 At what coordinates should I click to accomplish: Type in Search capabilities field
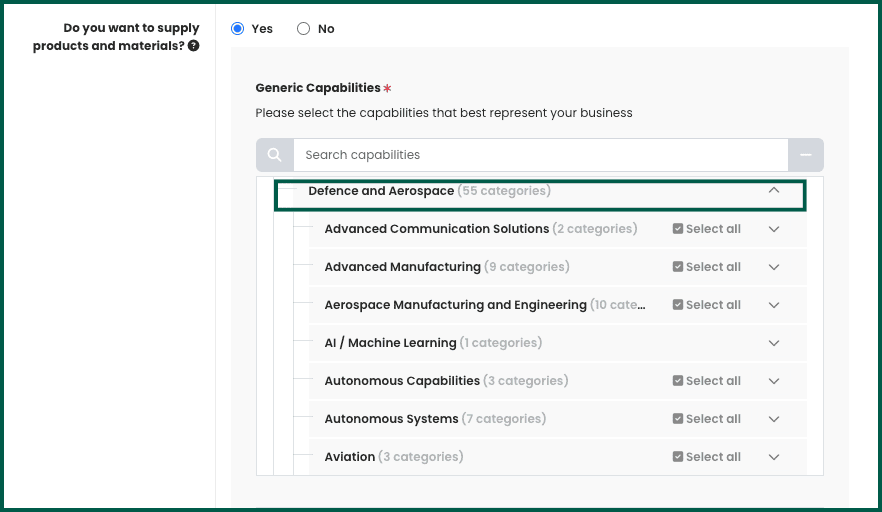point(540,155)
